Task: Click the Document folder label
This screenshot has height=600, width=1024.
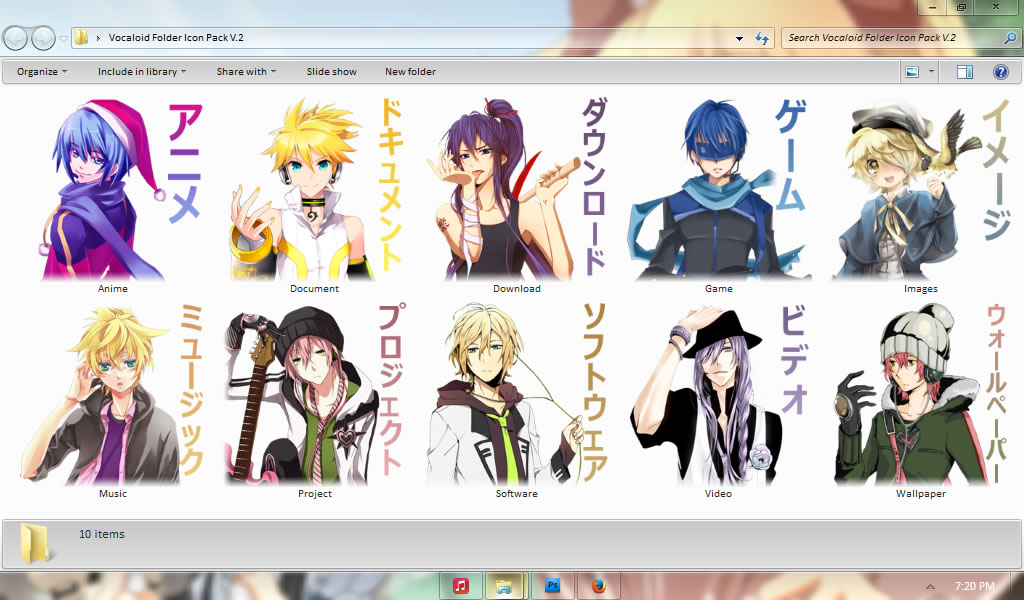Action: 315,289
